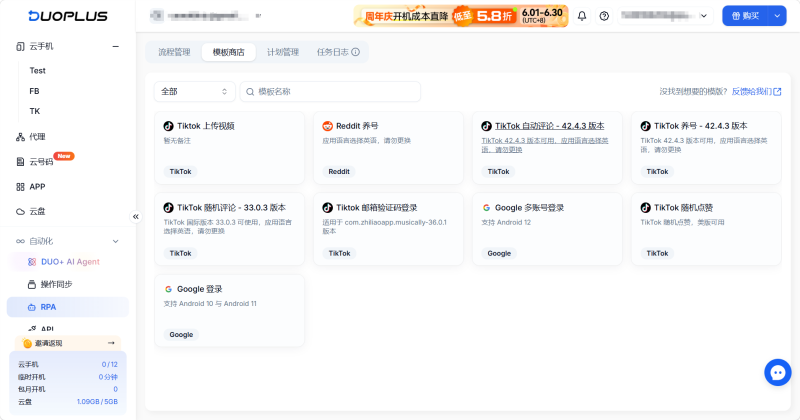Viewport: 800px width, 420px height.
Task: Select TK group in sidebar
Action: 35,111
